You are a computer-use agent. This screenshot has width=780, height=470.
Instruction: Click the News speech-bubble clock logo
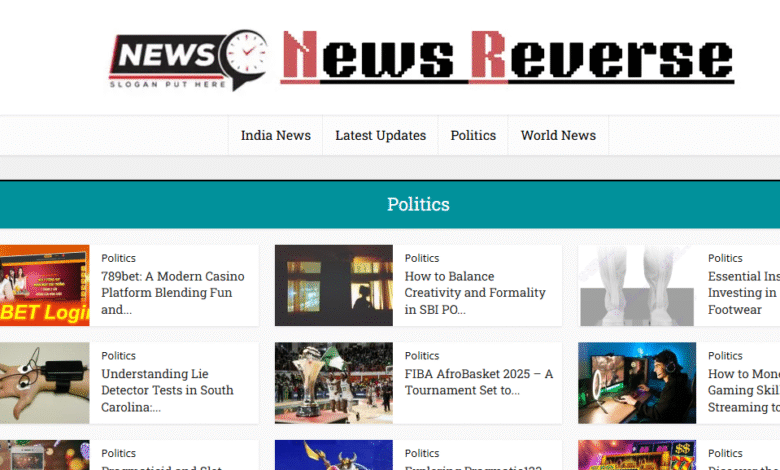click(x=188, y=58)
